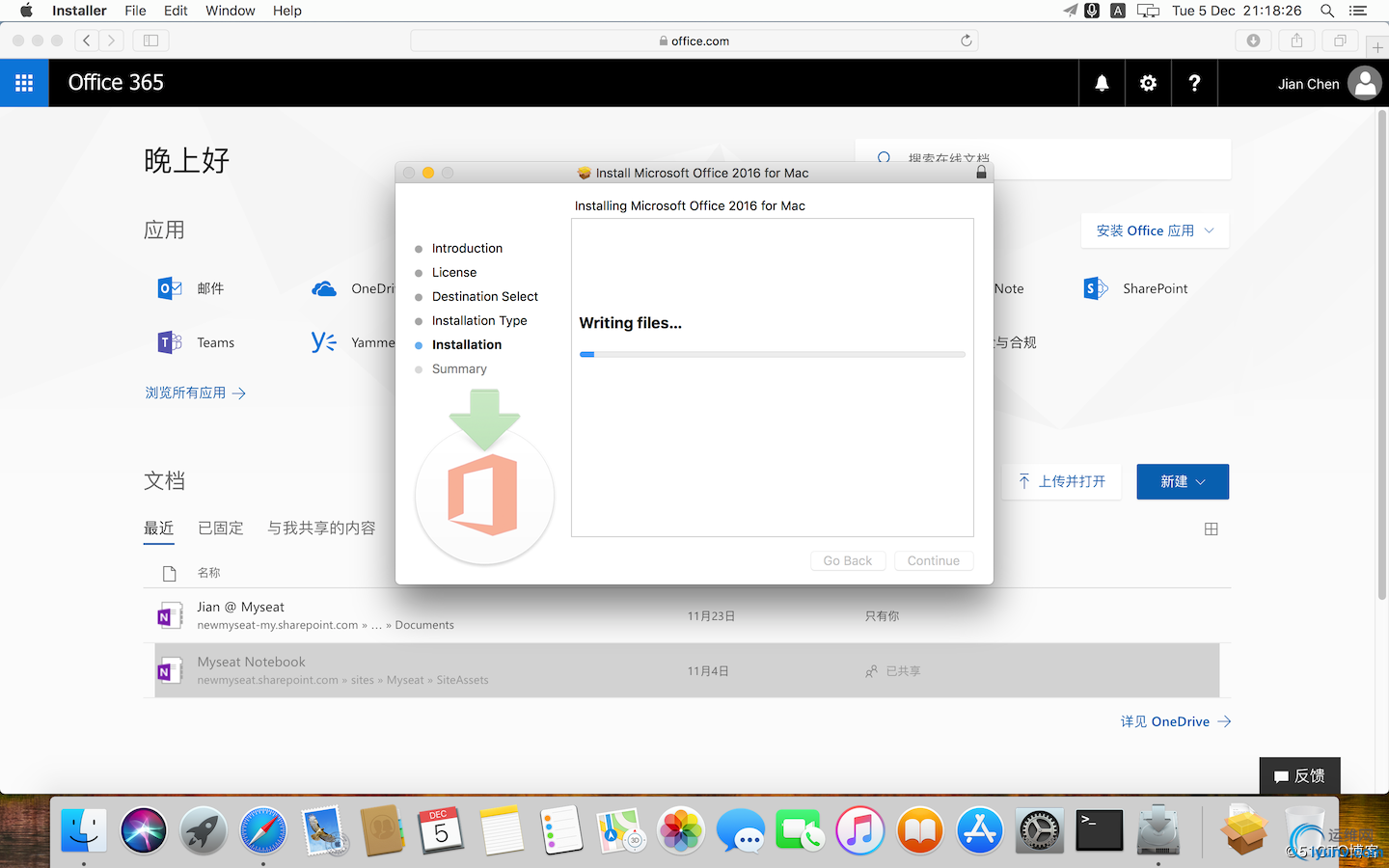This screenshot has height=868, width=1389.
Task: Switch to the 已固定 documents tab
Action: point(221,529)
